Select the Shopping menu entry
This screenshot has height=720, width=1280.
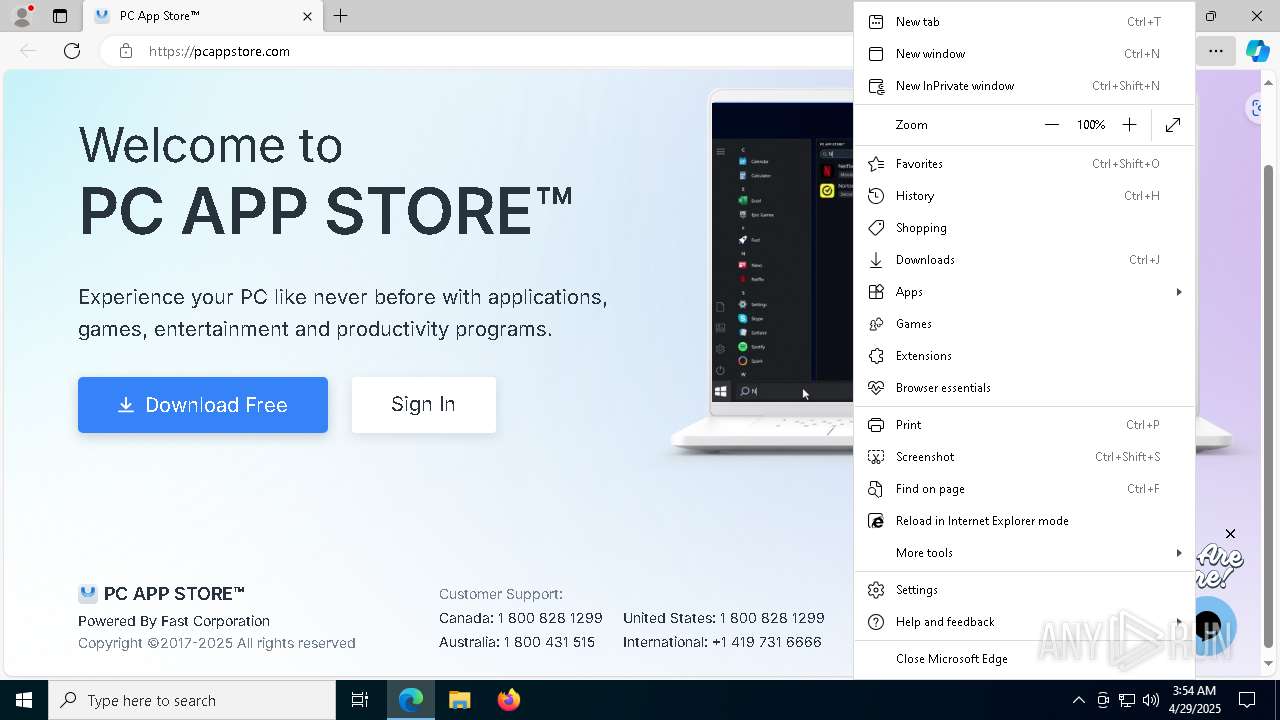pyautogui.click(x=1024, y=228)
